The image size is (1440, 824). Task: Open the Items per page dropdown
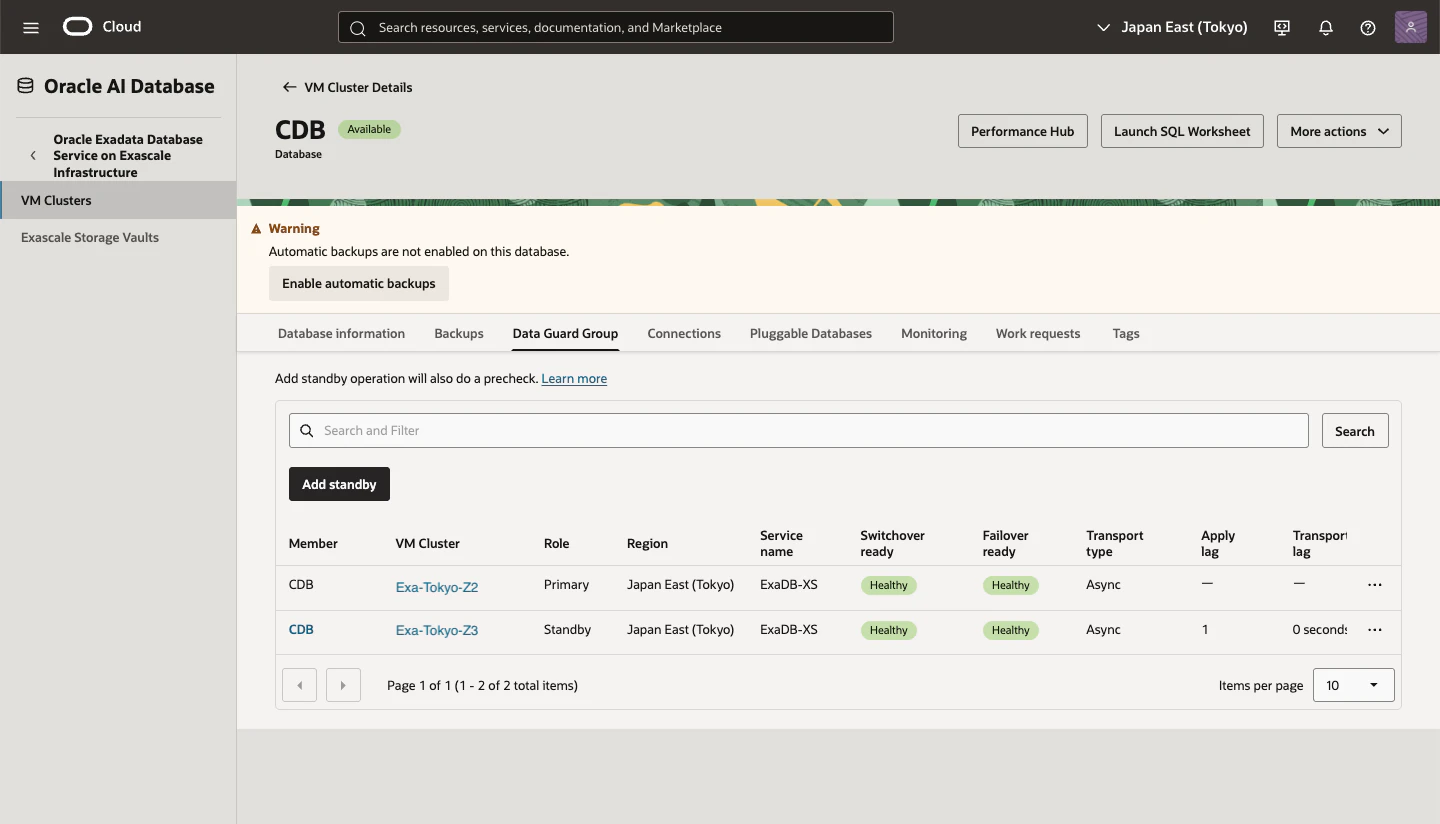1353,685
